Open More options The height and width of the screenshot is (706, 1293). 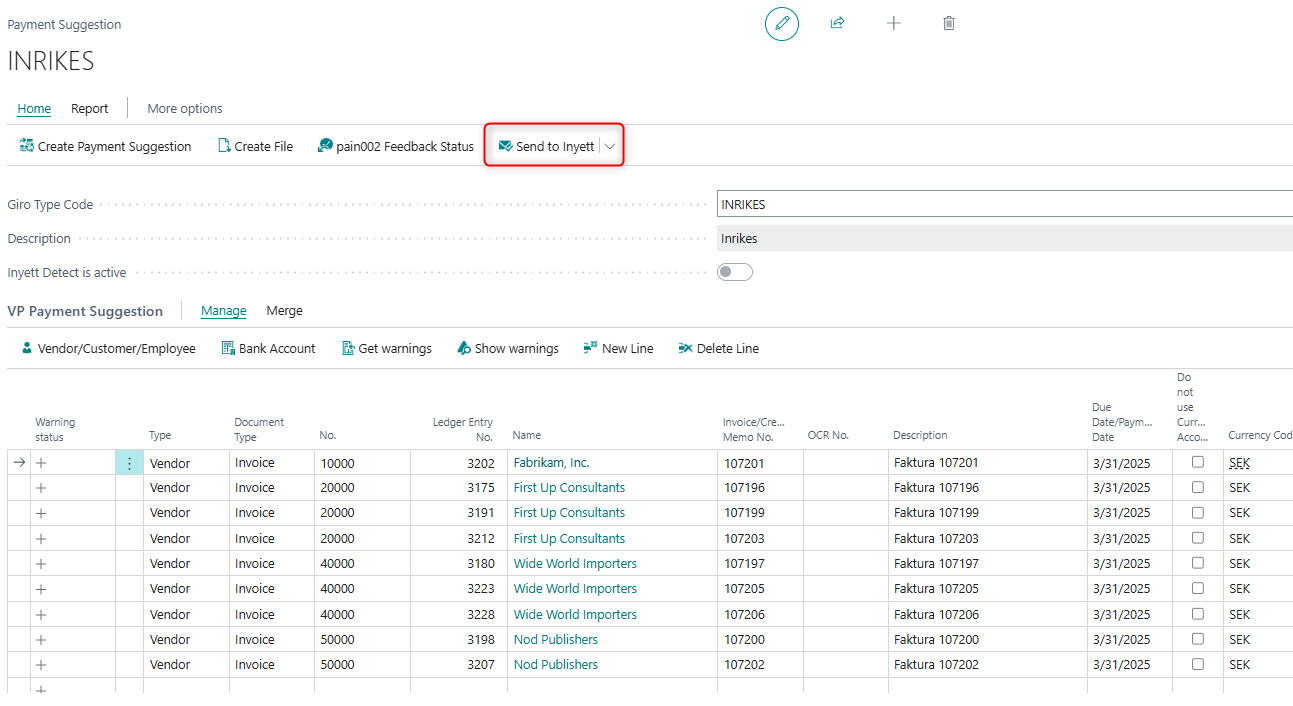point(185,109)
